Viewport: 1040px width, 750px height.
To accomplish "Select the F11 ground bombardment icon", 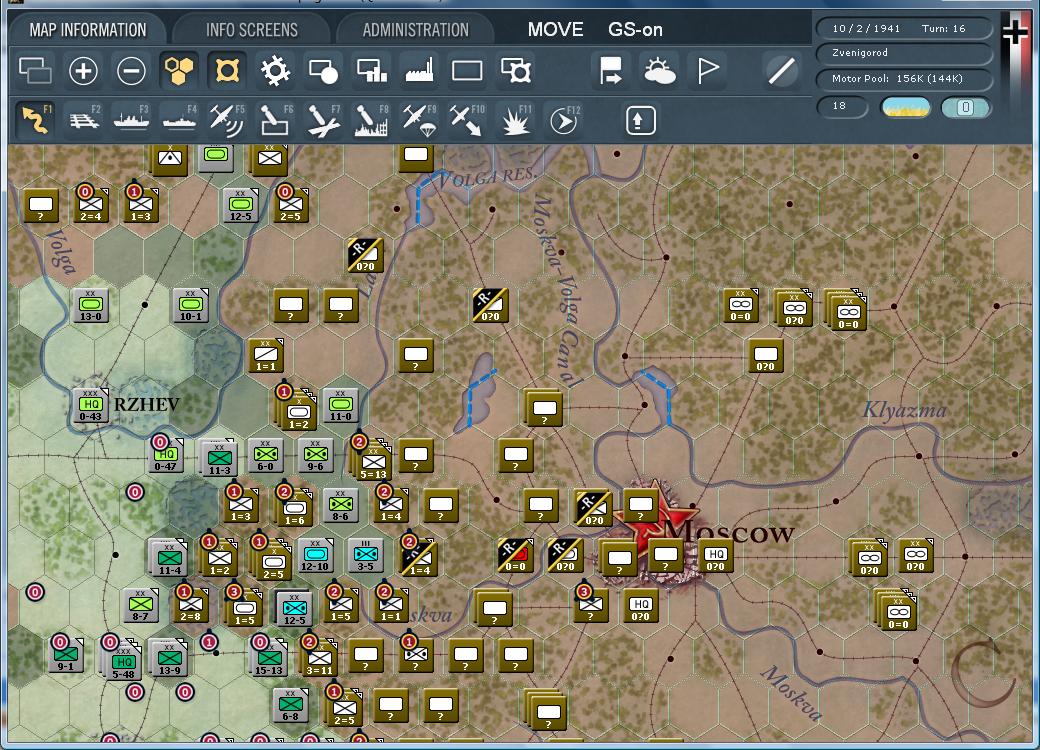I will 518,119.
